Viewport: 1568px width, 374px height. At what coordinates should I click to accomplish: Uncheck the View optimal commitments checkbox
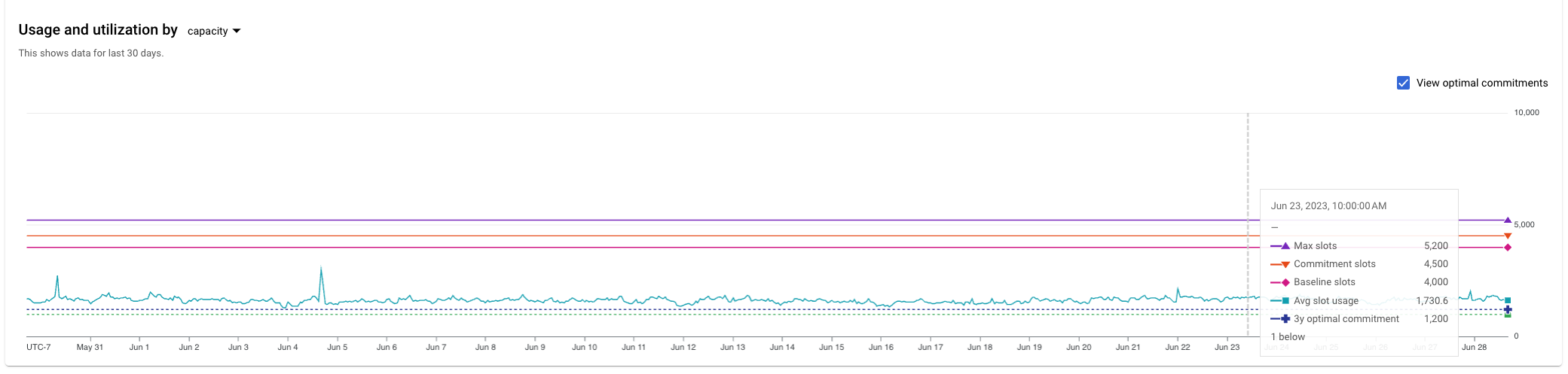1403,83
